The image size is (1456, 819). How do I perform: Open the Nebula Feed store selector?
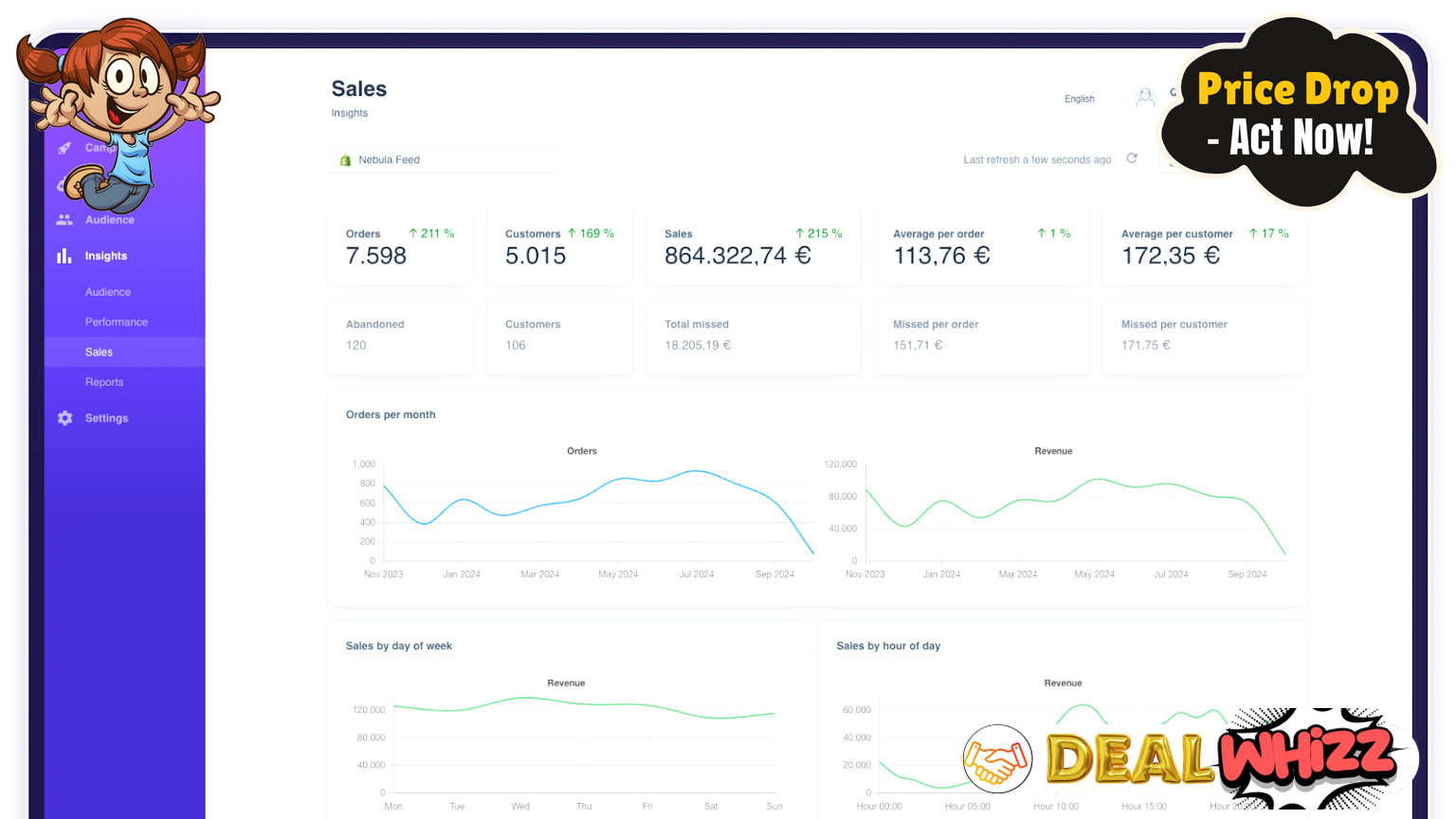pos(442,160)
